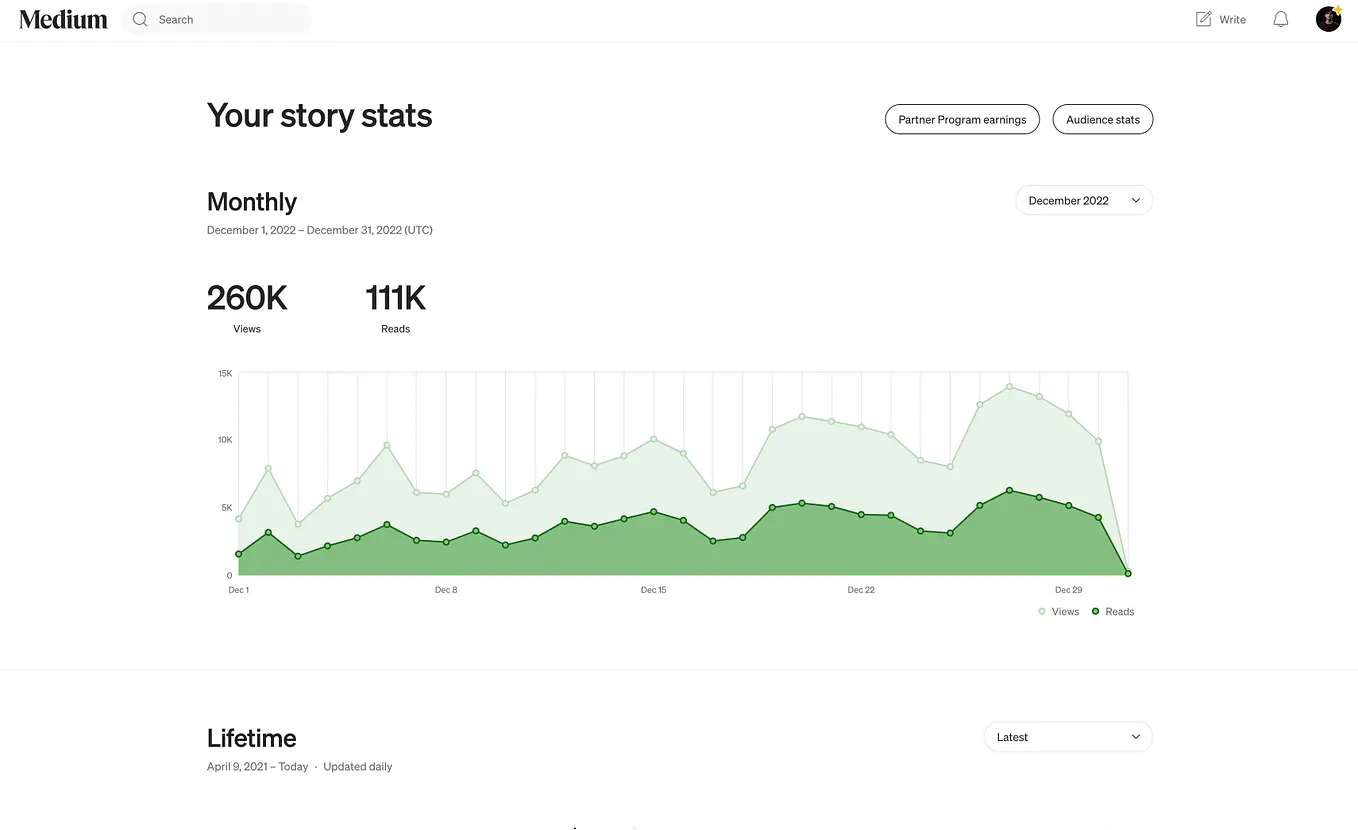Open the profile avatar menu
The image size is (1358, 830).
pyautogui.click(x=1328, y=19)
